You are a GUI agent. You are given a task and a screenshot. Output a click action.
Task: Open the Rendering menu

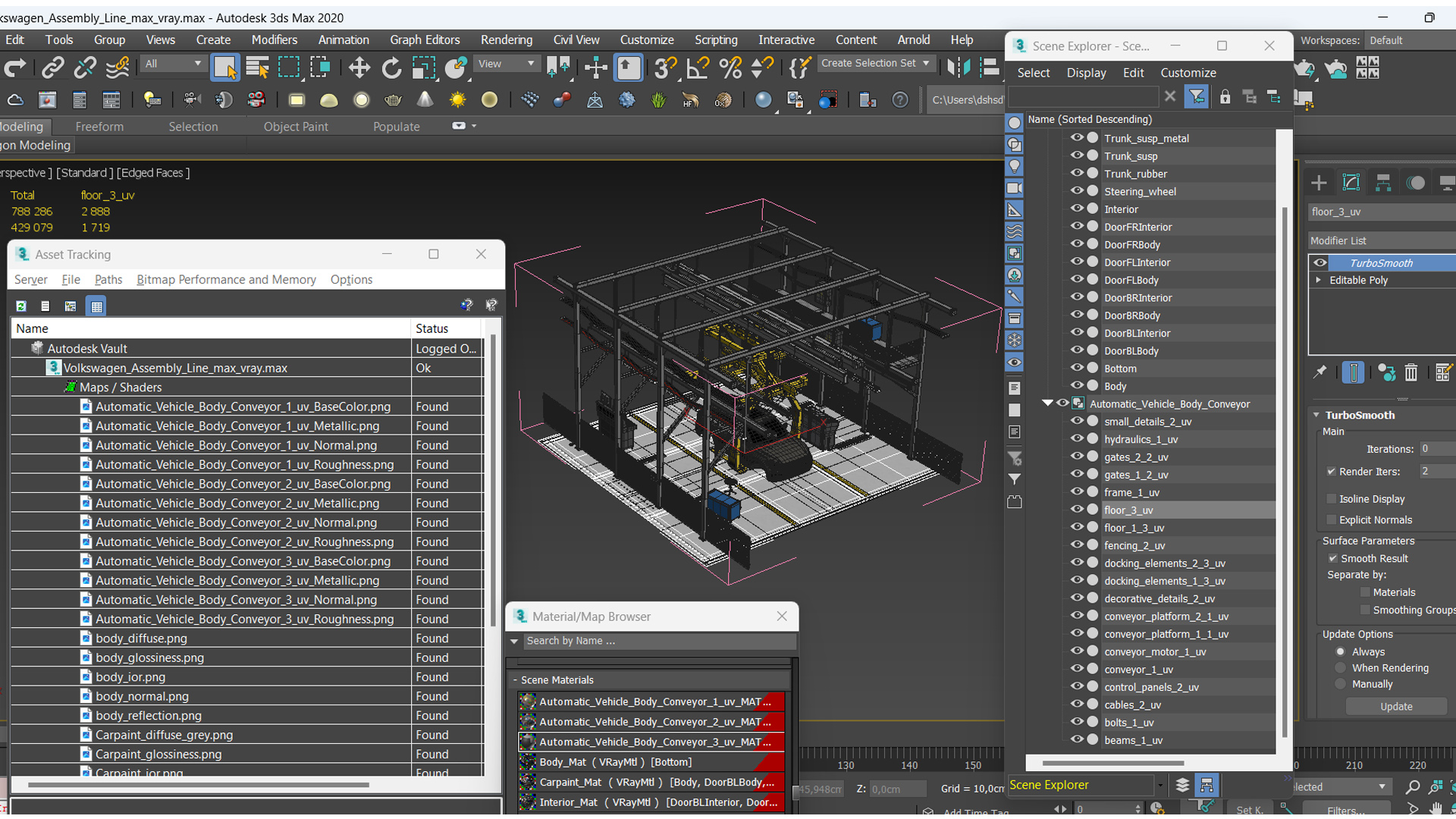(x=506, y=39)
